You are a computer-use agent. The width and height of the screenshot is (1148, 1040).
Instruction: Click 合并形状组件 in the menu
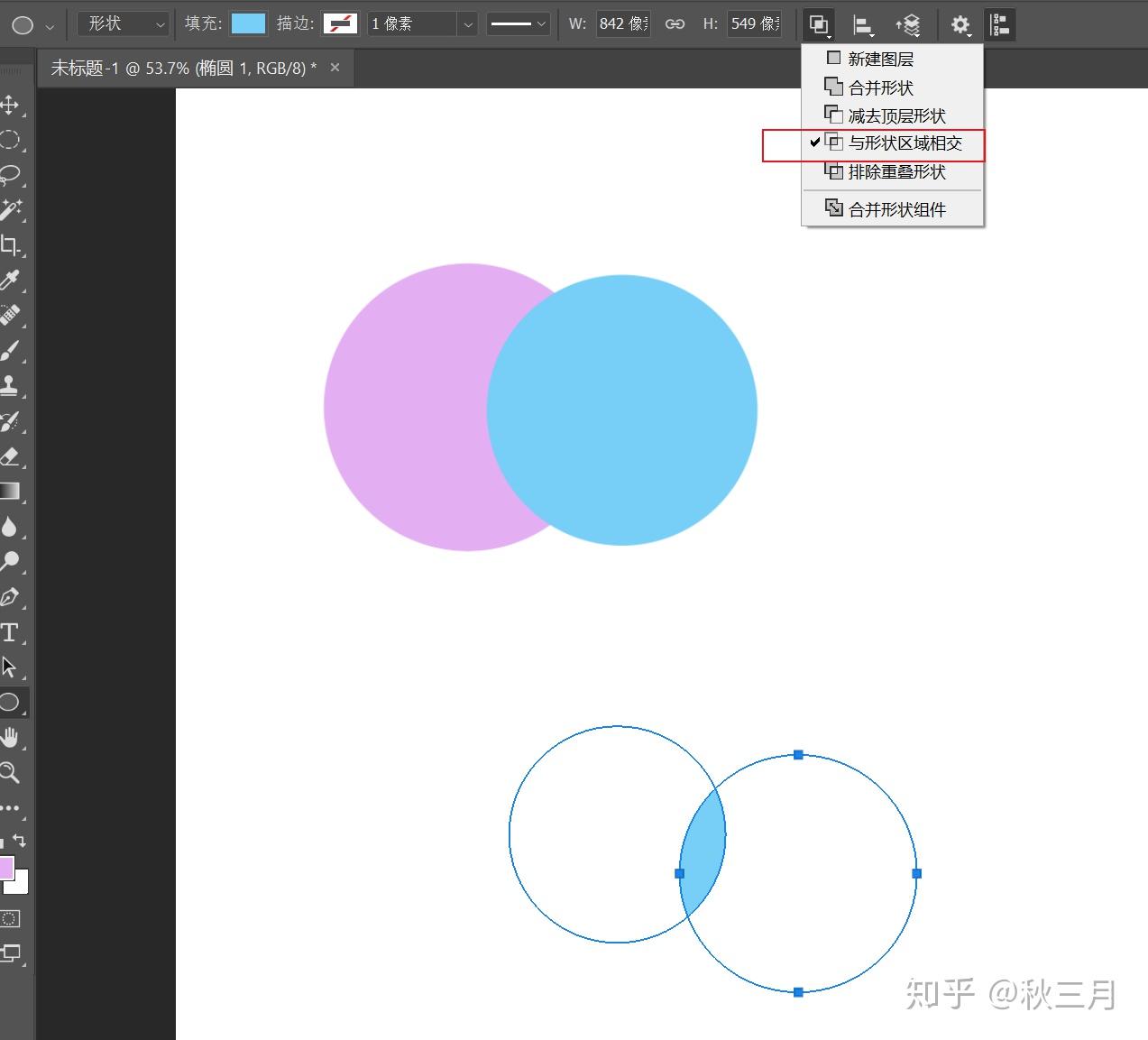896,209
